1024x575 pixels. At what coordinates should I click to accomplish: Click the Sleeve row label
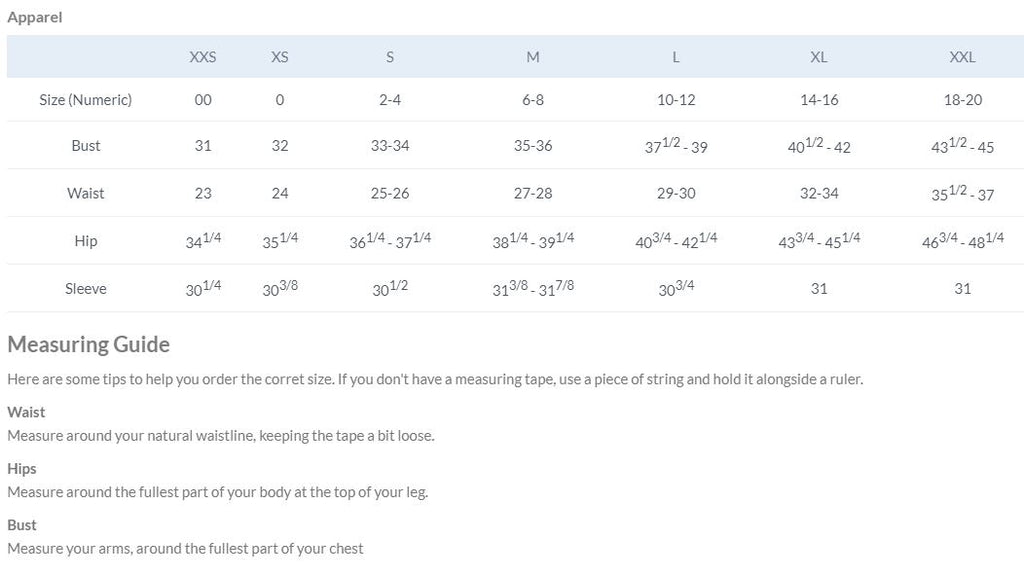[86, 288]
